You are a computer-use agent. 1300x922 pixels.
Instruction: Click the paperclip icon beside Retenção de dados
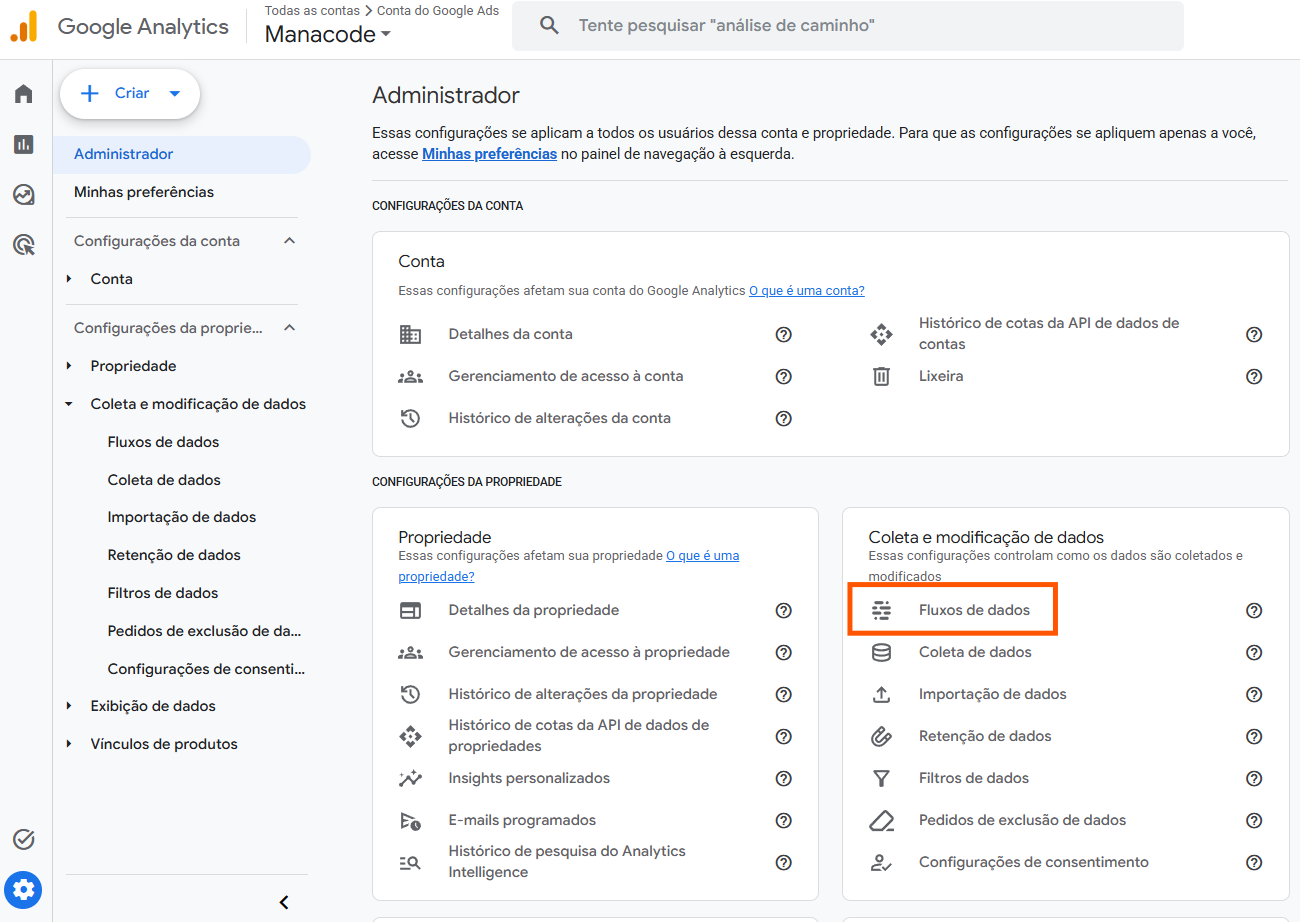(881, 736)
